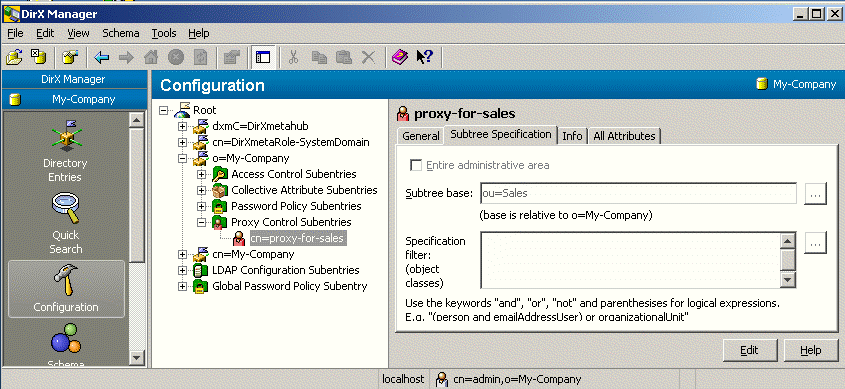Click the forward arrow toolbar icon
The width and height of the screenshot is (845, 389).
(126, 57)
